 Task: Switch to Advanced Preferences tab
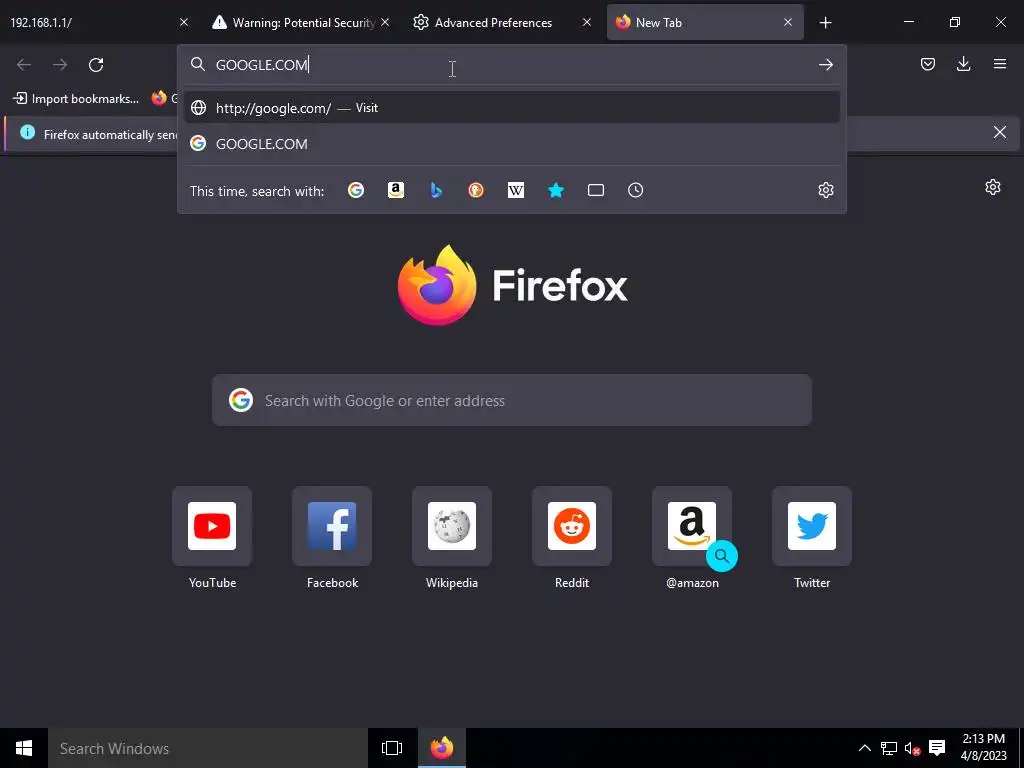click(504, 22)
